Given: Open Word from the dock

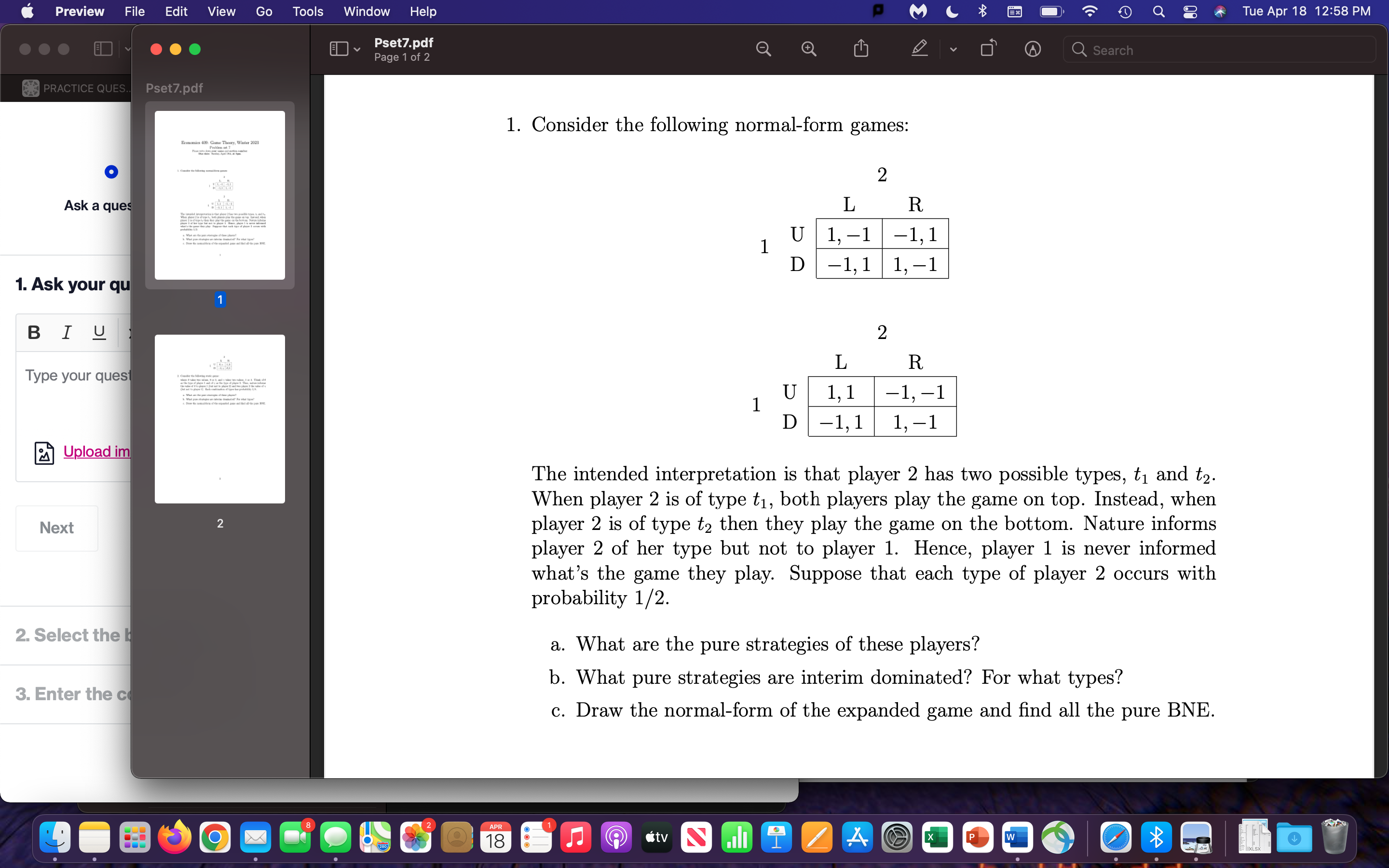Looking at the screenshot, I should 1017,838.
